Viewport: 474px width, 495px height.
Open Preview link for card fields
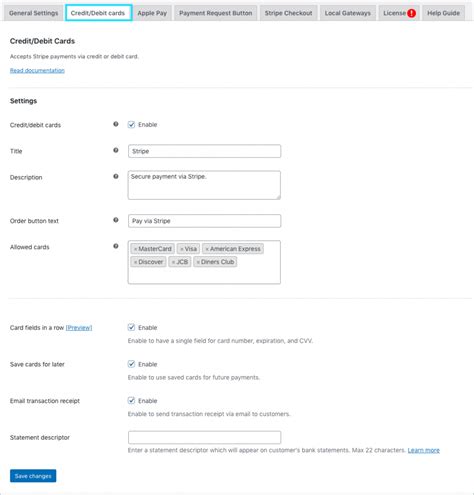79,328
